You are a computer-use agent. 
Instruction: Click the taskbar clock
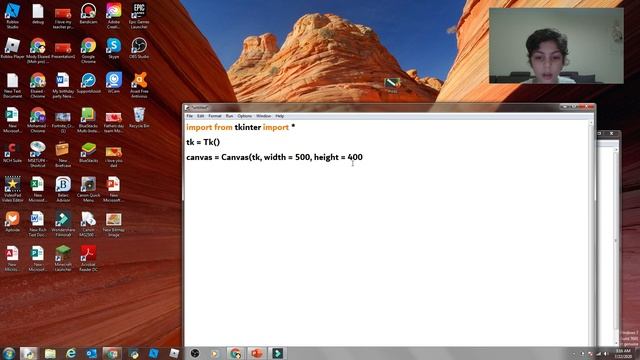coord(623,353)
